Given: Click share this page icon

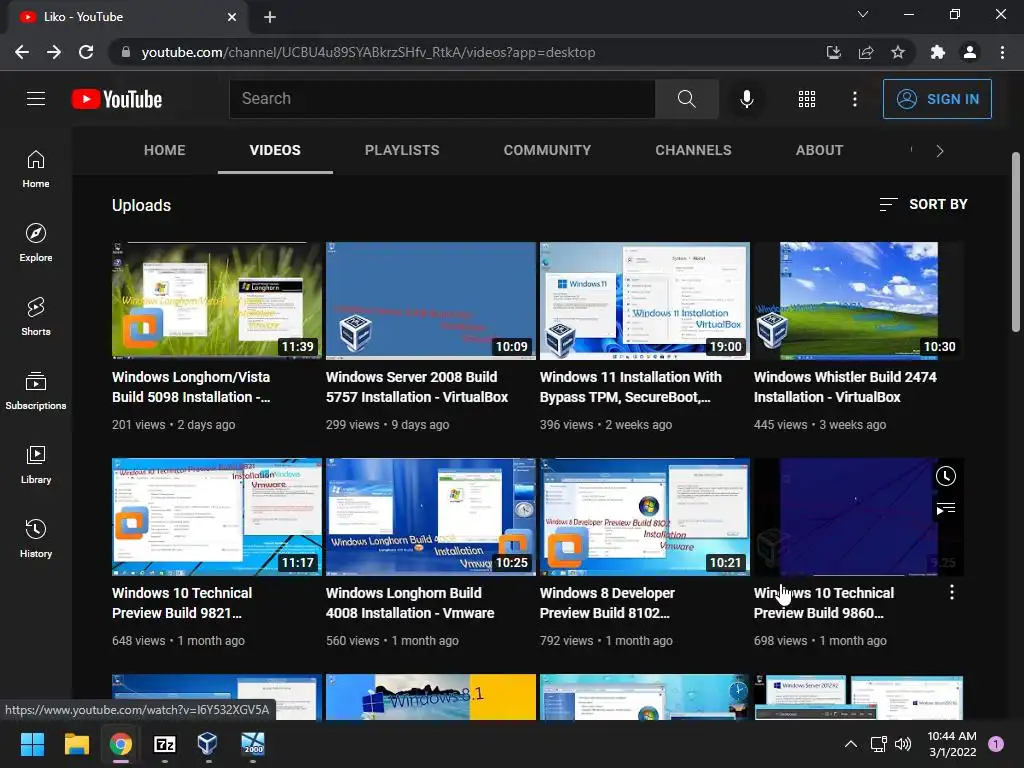Looking at the screenshot, I should 866,52.
